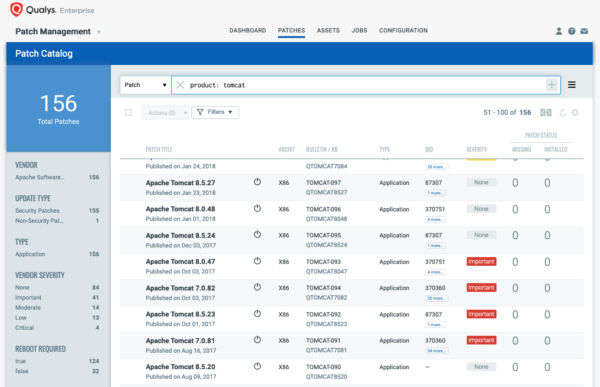Check the select-all patches checkbox

pyautogui.click(x=128, y=113)
